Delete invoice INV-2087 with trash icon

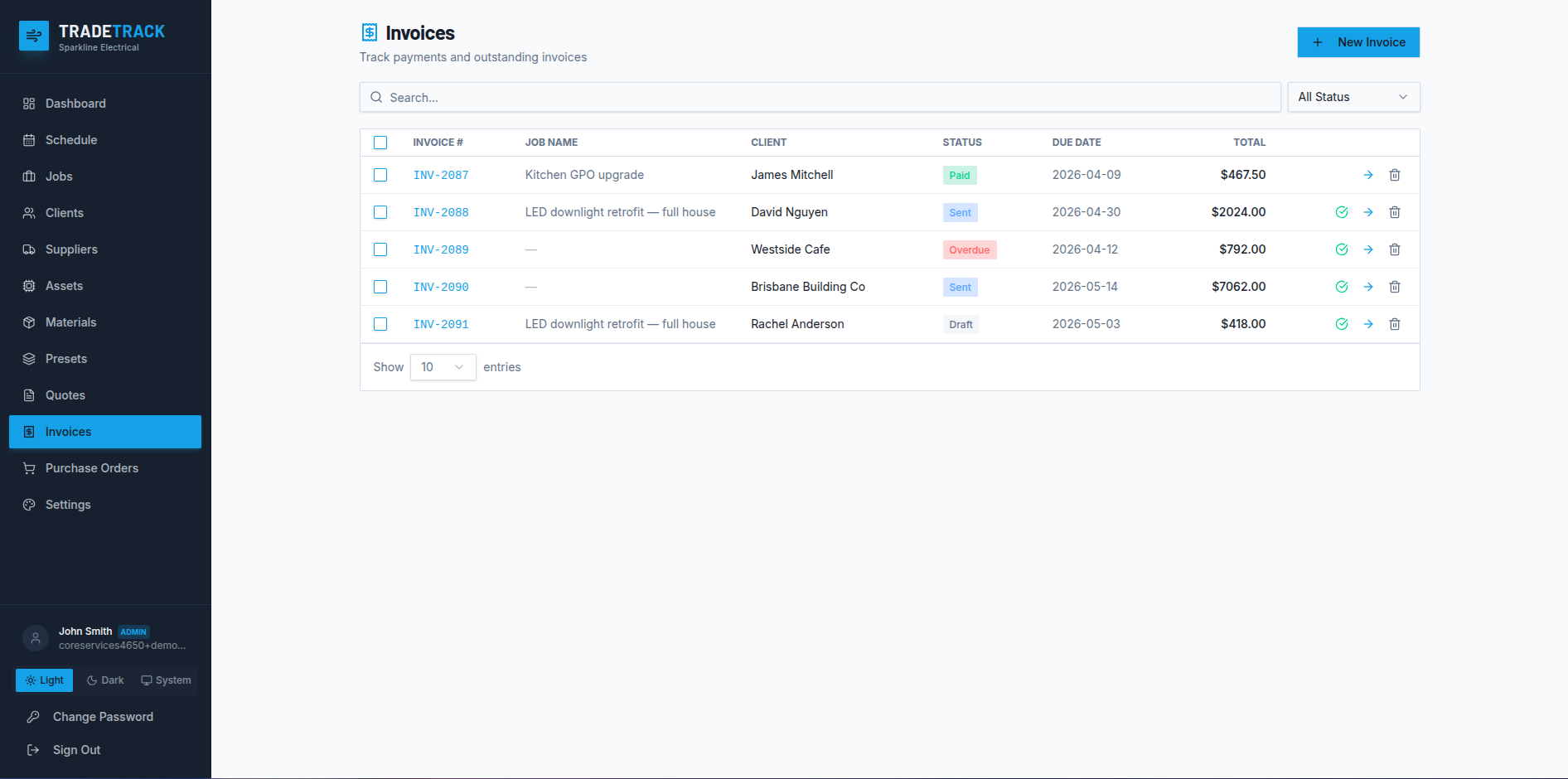tap(1395, 175)
